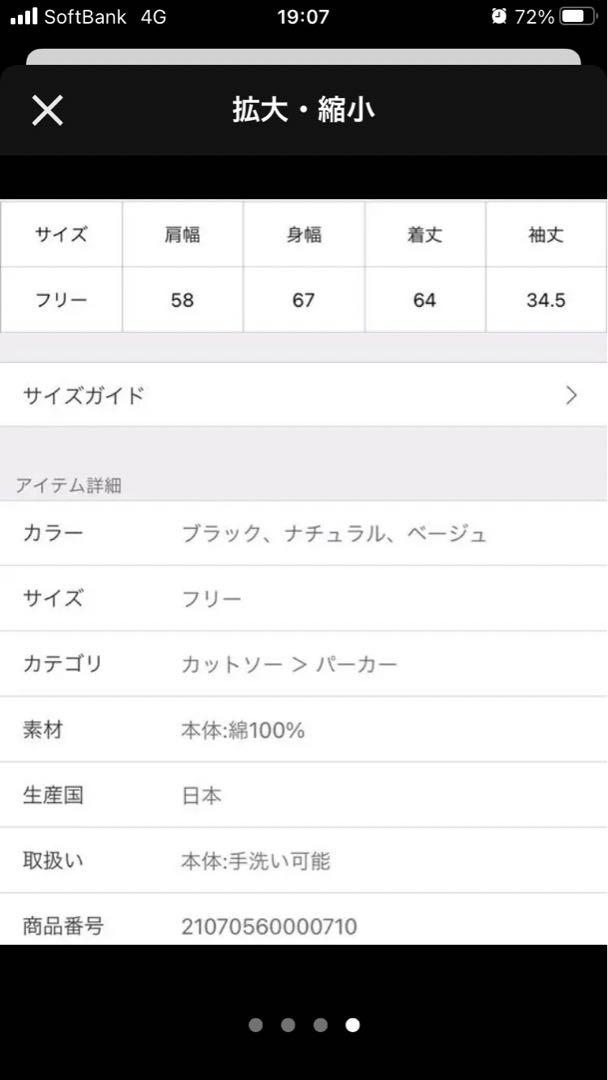Go to the second image page dot
Image resolution: width=608 pixels, height=1080 pixels.
click(x=288, y=1025)
